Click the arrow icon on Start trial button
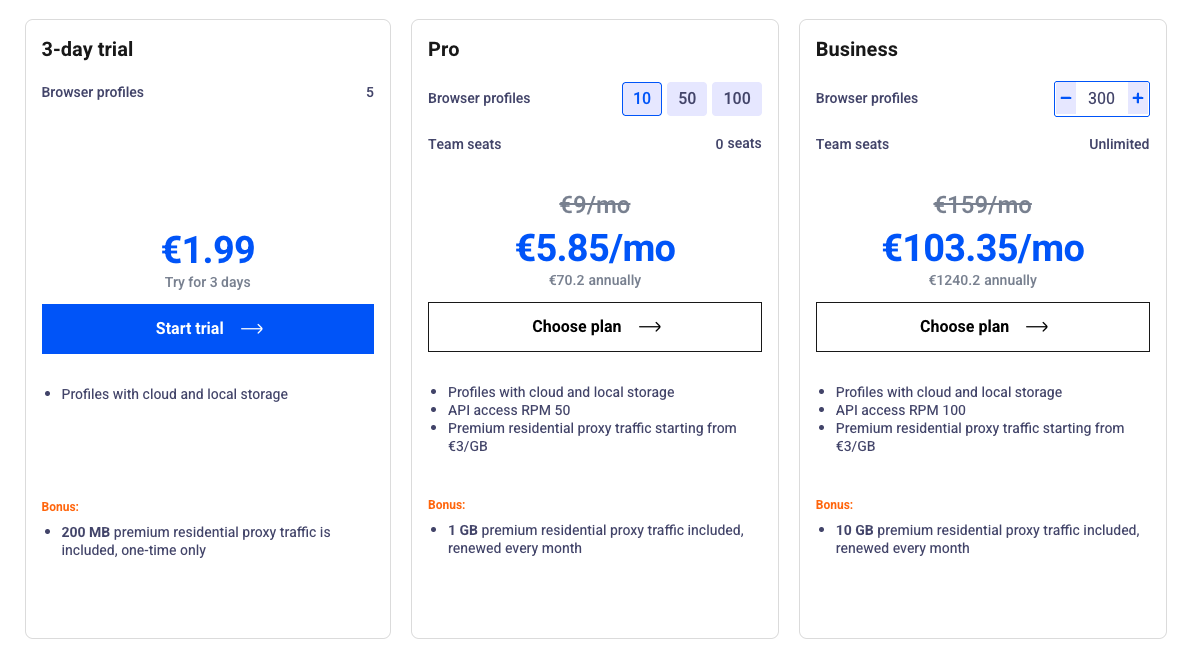The image size is (1196, 653). click(252, 329)
